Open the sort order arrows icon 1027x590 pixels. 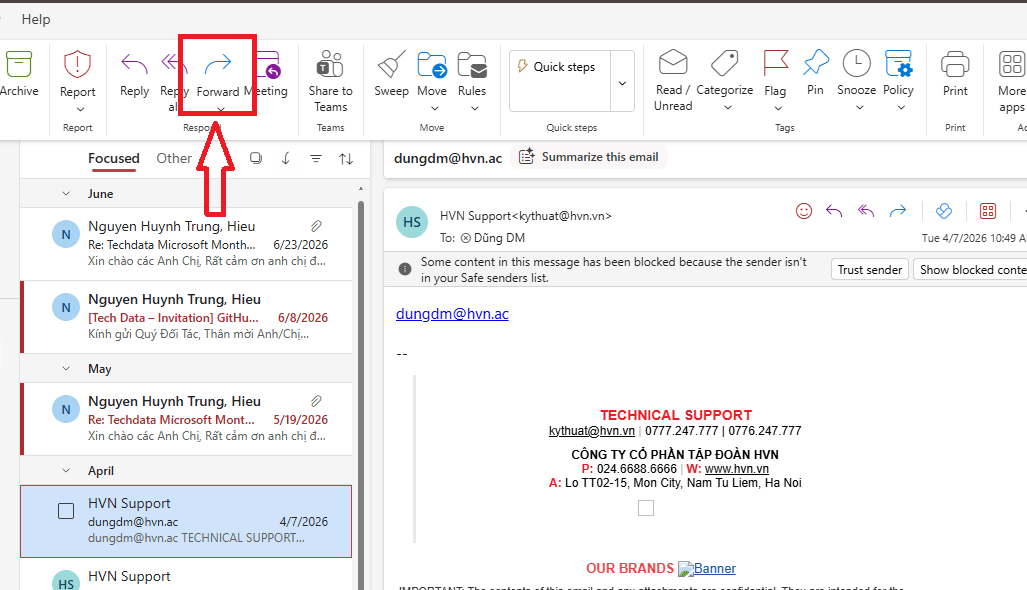coord(346,158)
